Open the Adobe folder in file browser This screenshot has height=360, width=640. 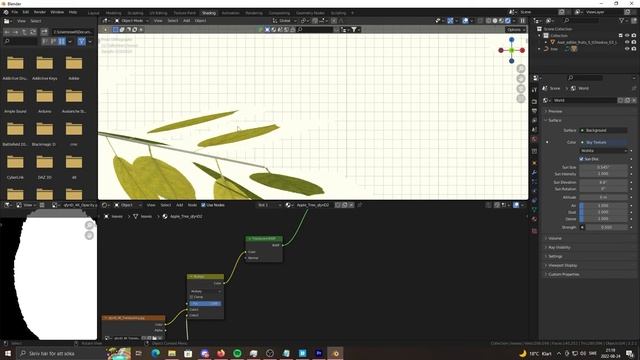coord(74,67)
